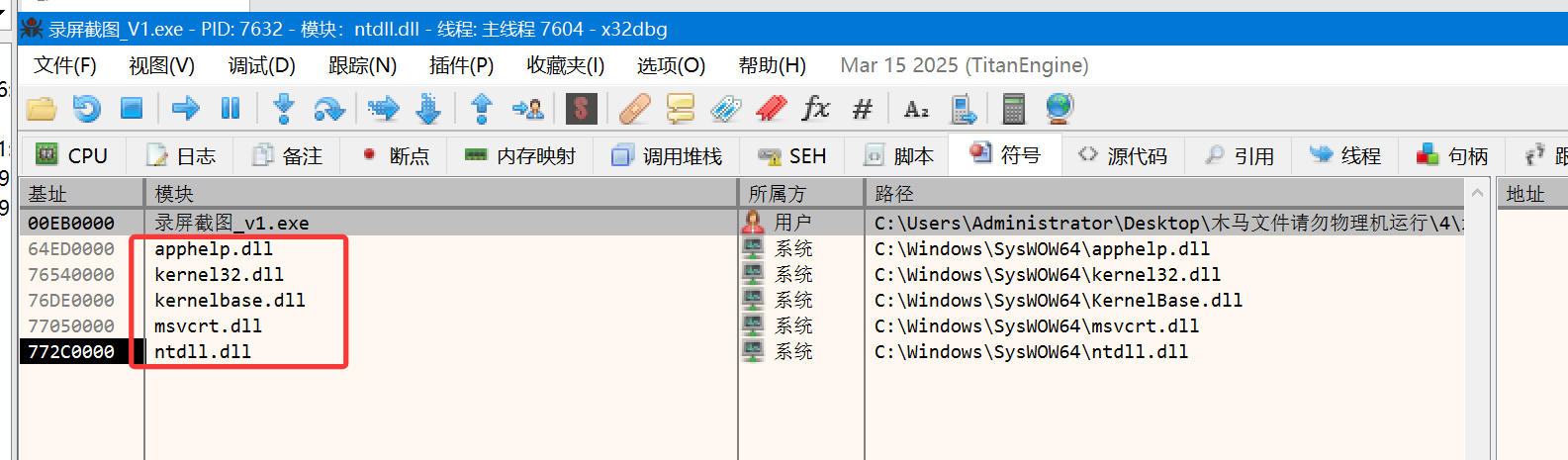Switch to the 断点 tab
This screenshot has width=1568, height=460.
(395, 155)
